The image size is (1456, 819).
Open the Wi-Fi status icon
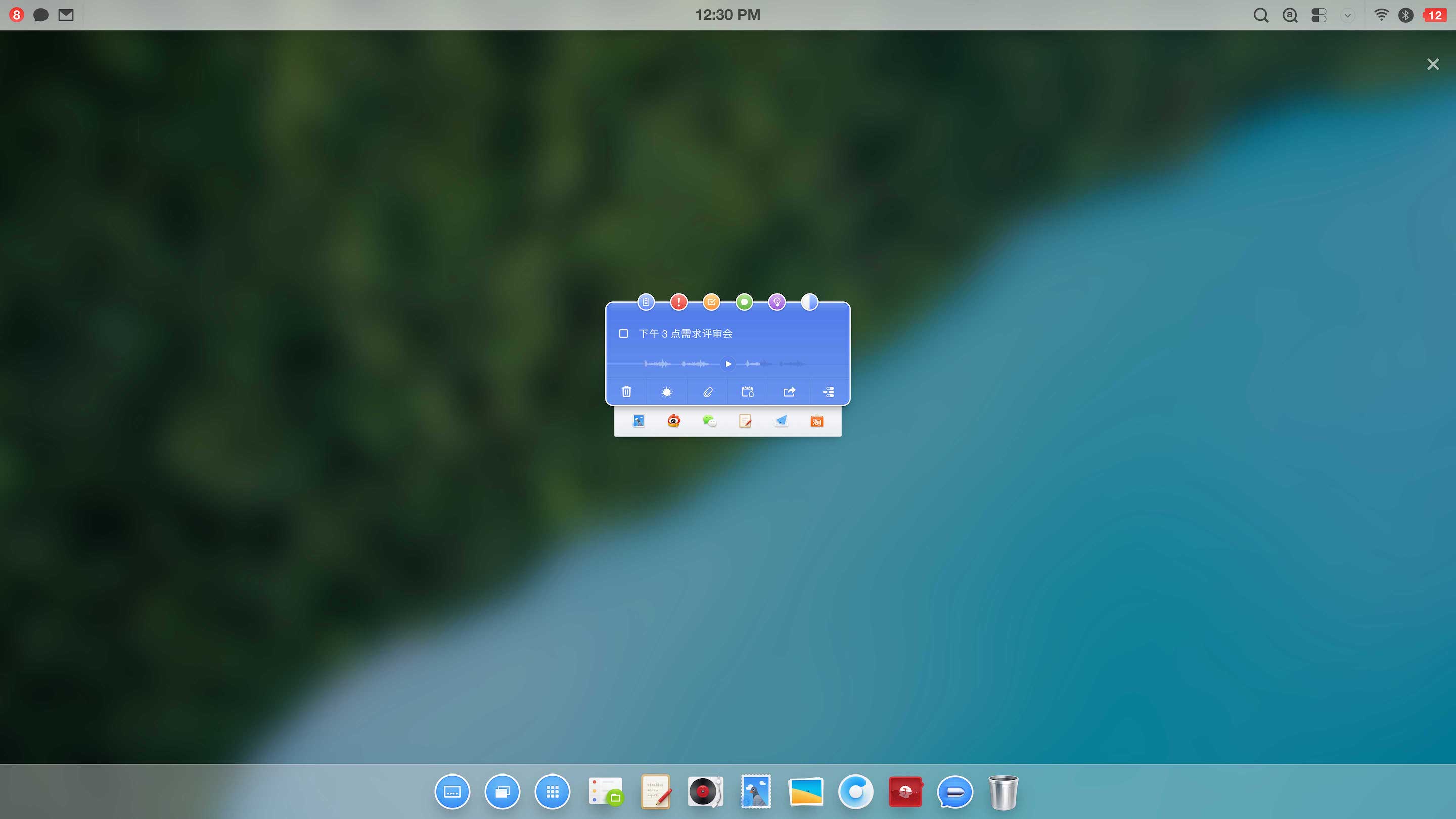[x=1381, y=15]
